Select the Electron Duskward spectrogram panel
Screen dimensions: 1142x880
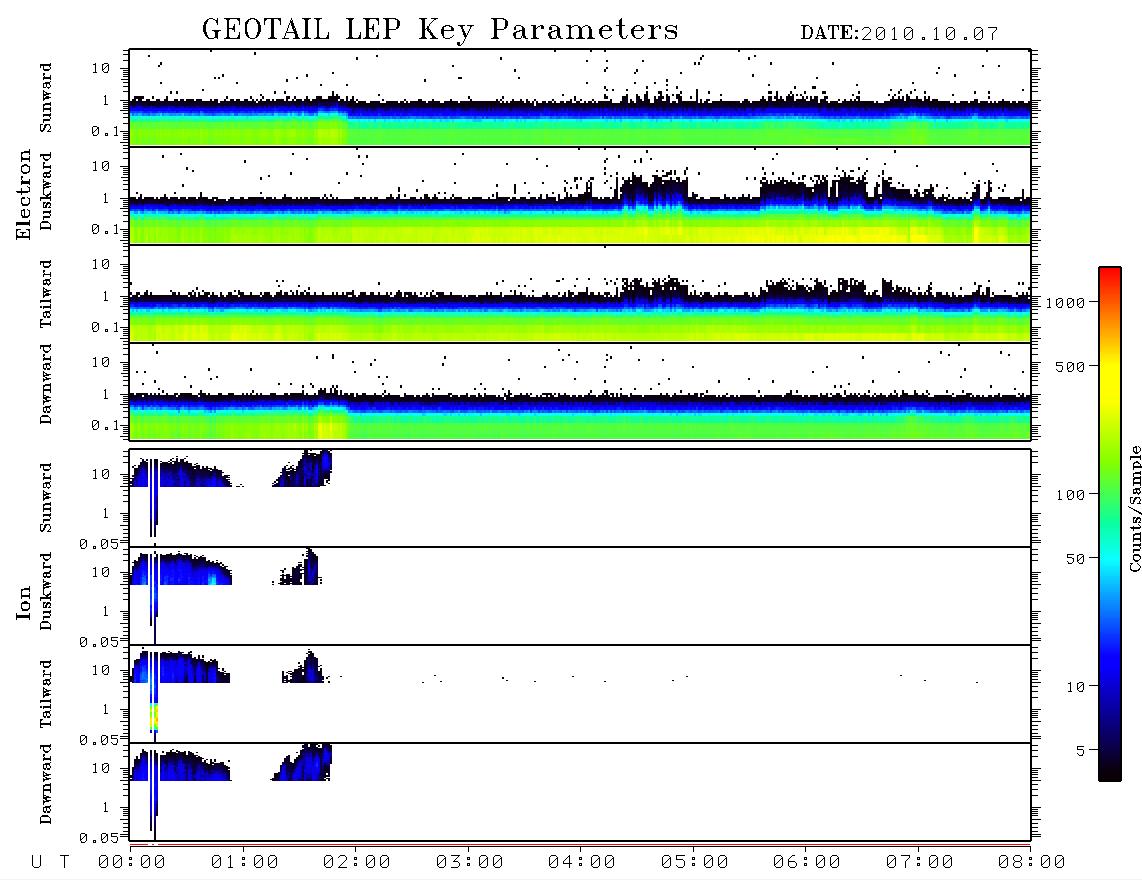(x=580, y=196)
